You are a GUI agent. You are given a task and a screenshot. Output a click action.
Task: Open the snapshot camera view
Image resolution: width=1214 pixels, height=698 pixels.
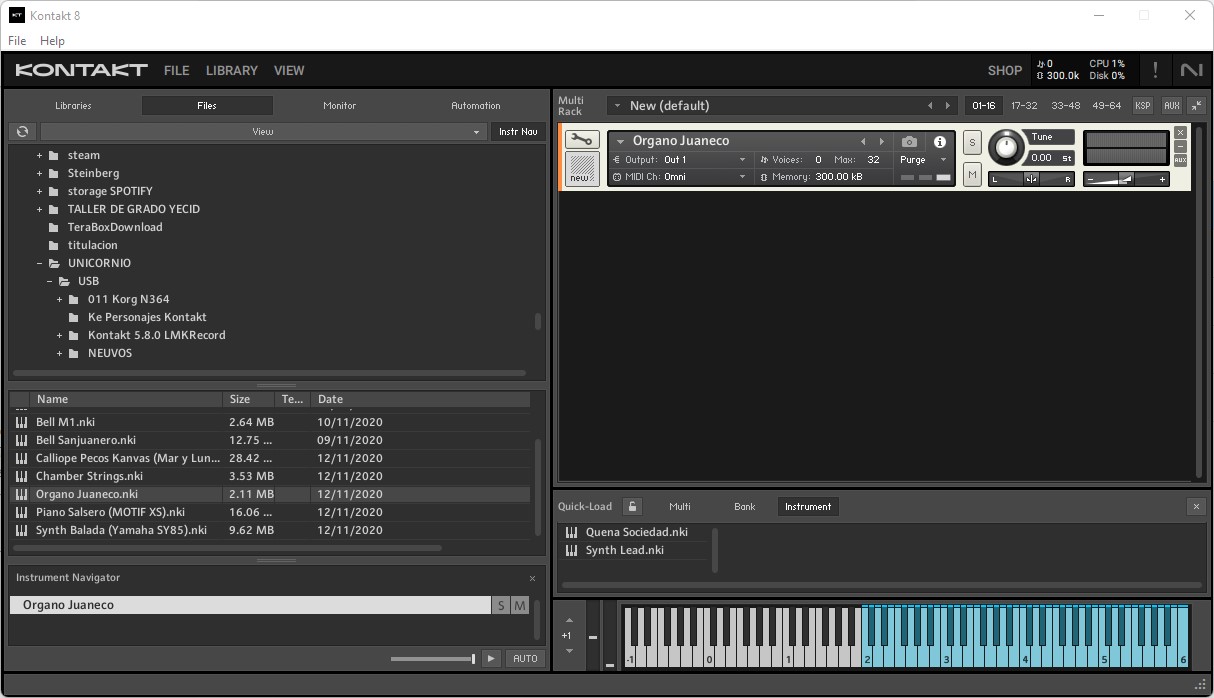(x=909, y=142)
